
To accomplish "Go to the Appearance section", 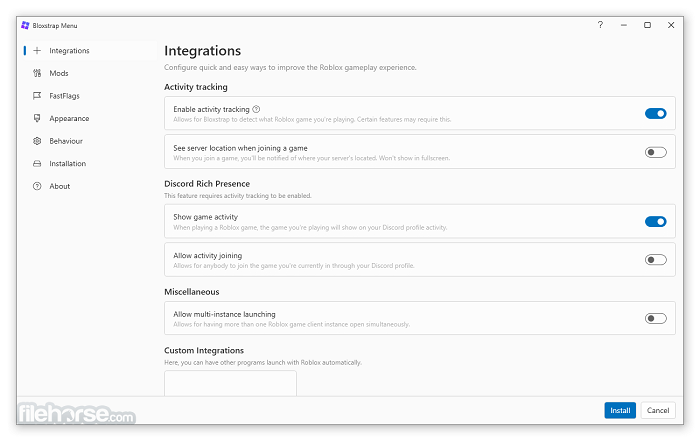I will [x=69, y=118].
